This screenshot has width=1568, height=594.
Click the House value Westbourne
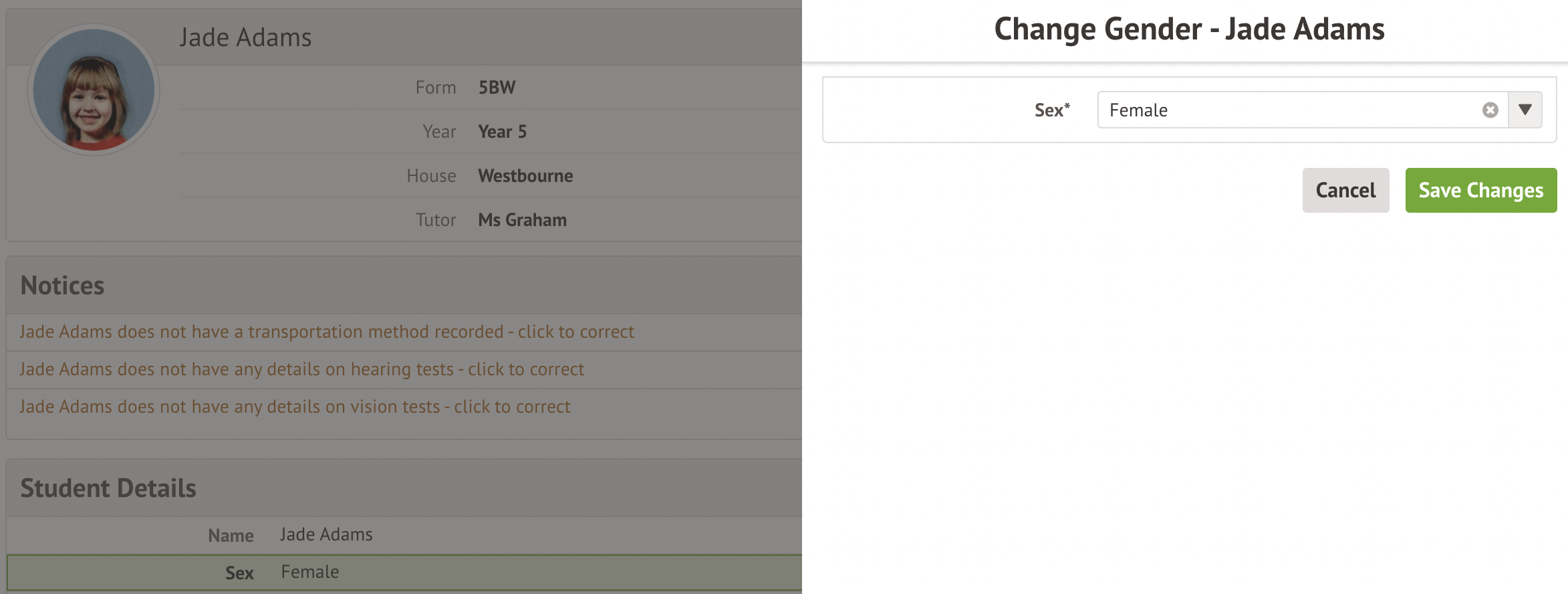(525, 176)
